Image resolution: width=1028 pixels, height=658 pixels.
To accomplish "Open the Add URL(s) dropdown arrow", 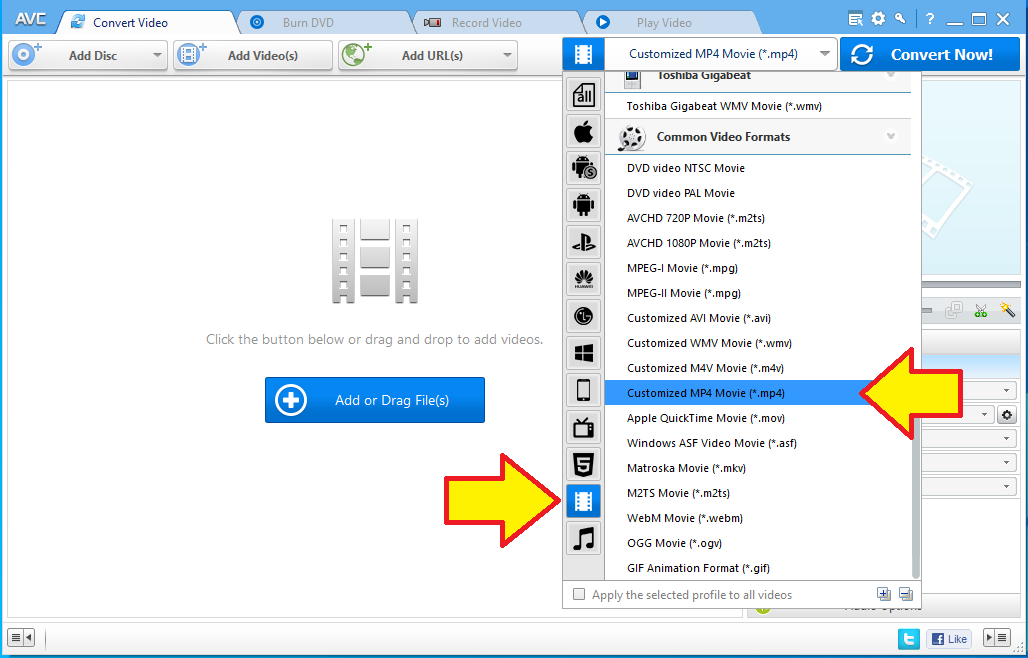I will point(507,55).
